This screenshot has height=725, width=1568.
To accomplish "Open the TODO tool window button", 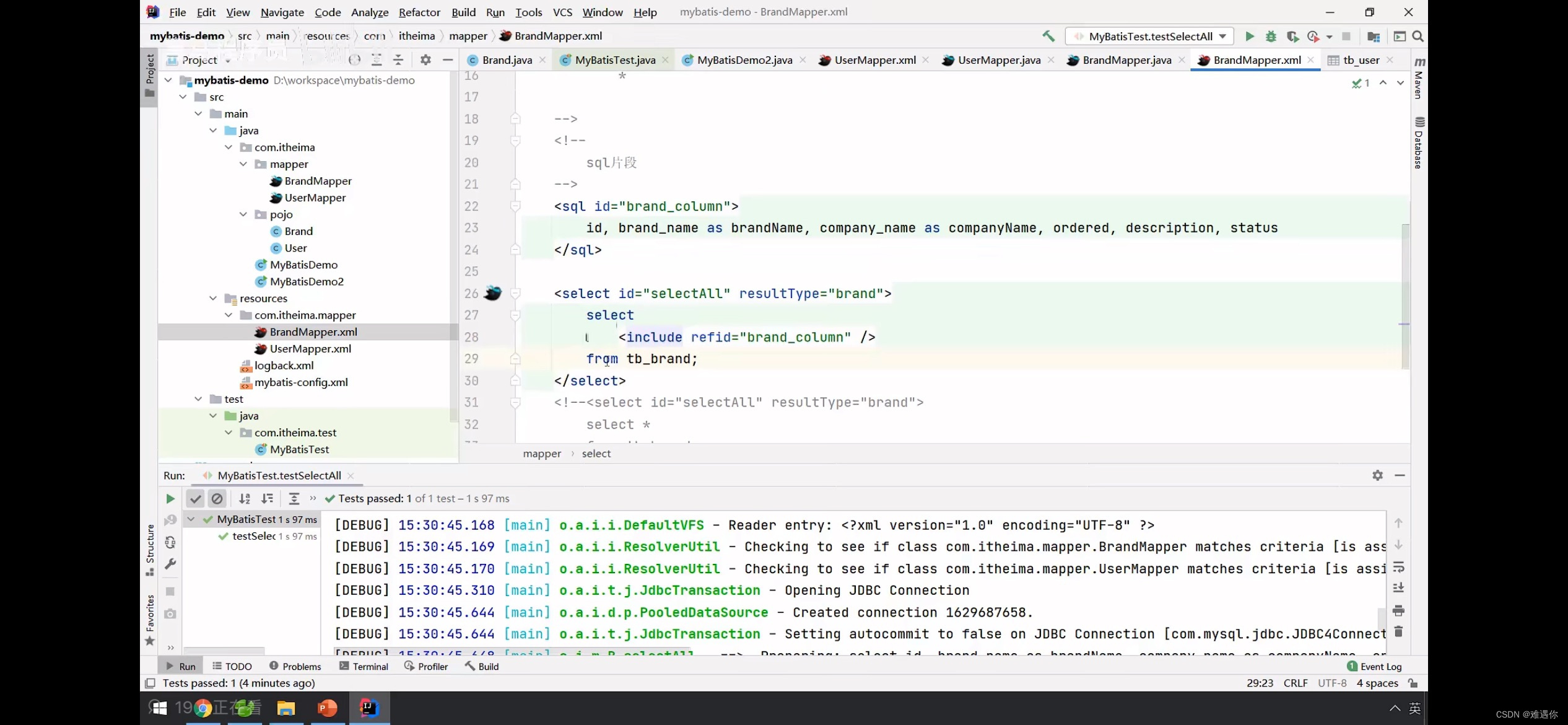I will coord(232,666).
